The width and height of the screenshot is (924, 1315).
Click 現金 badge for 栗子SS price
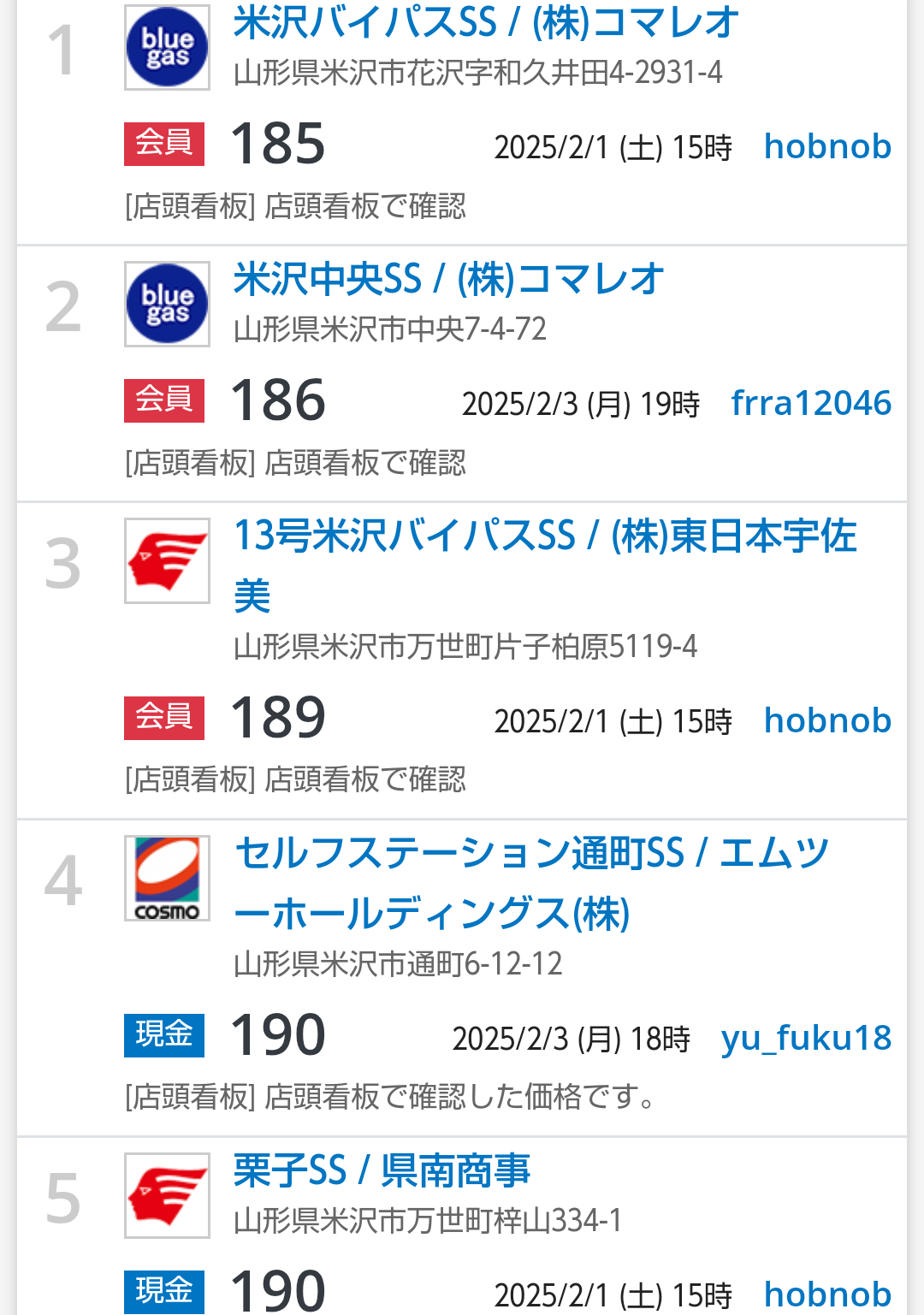pos(164,1290)
